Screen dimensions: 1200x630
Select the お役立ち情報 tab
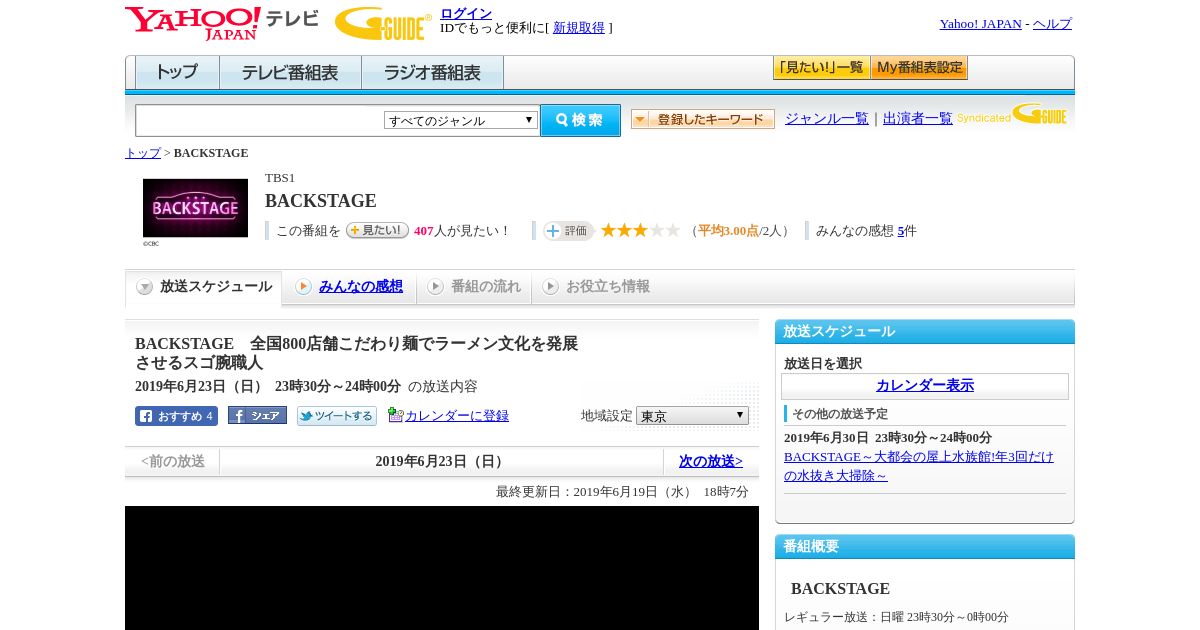click(597, 287)
